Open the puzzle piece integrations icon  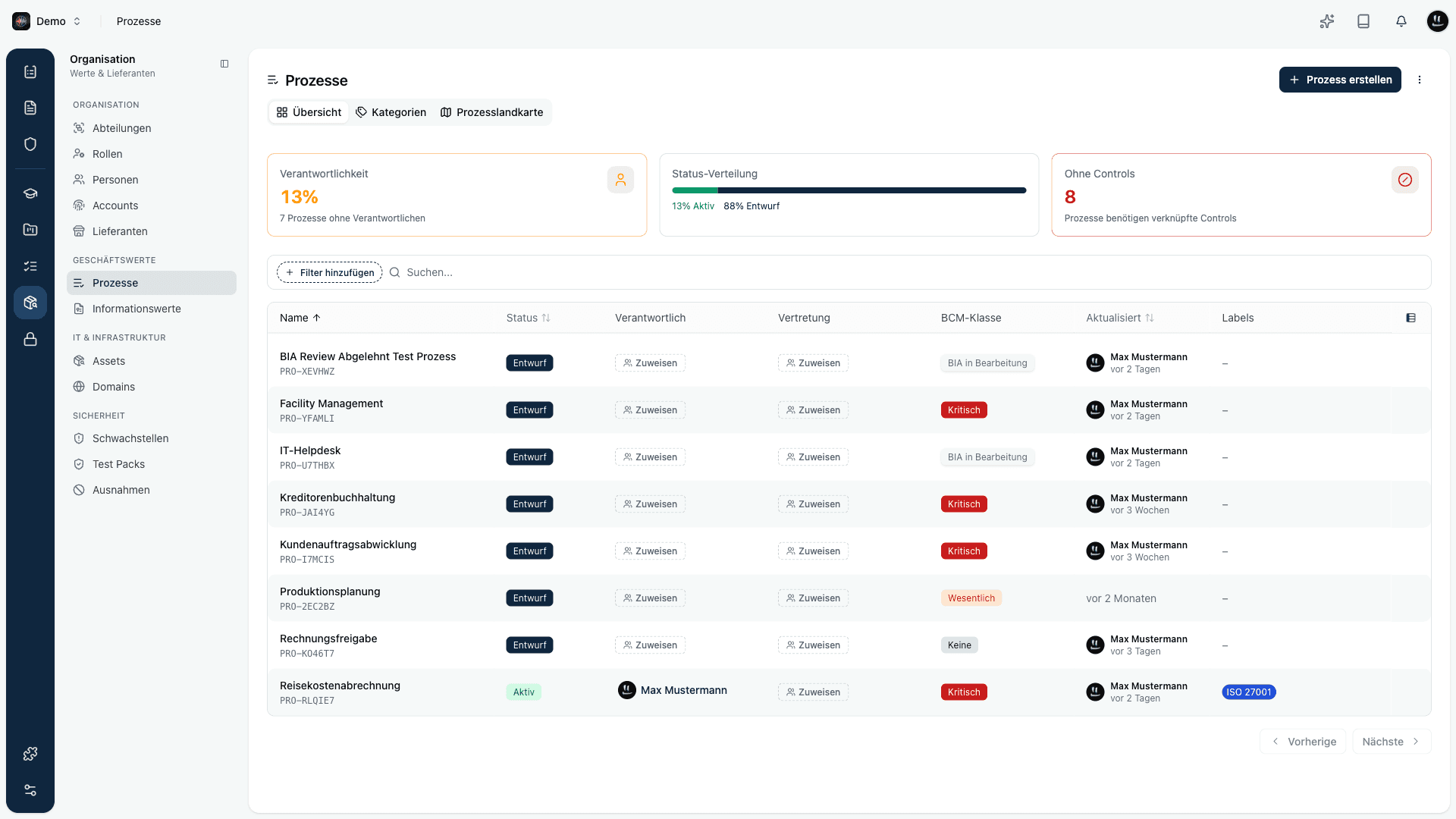click(30, 754)
